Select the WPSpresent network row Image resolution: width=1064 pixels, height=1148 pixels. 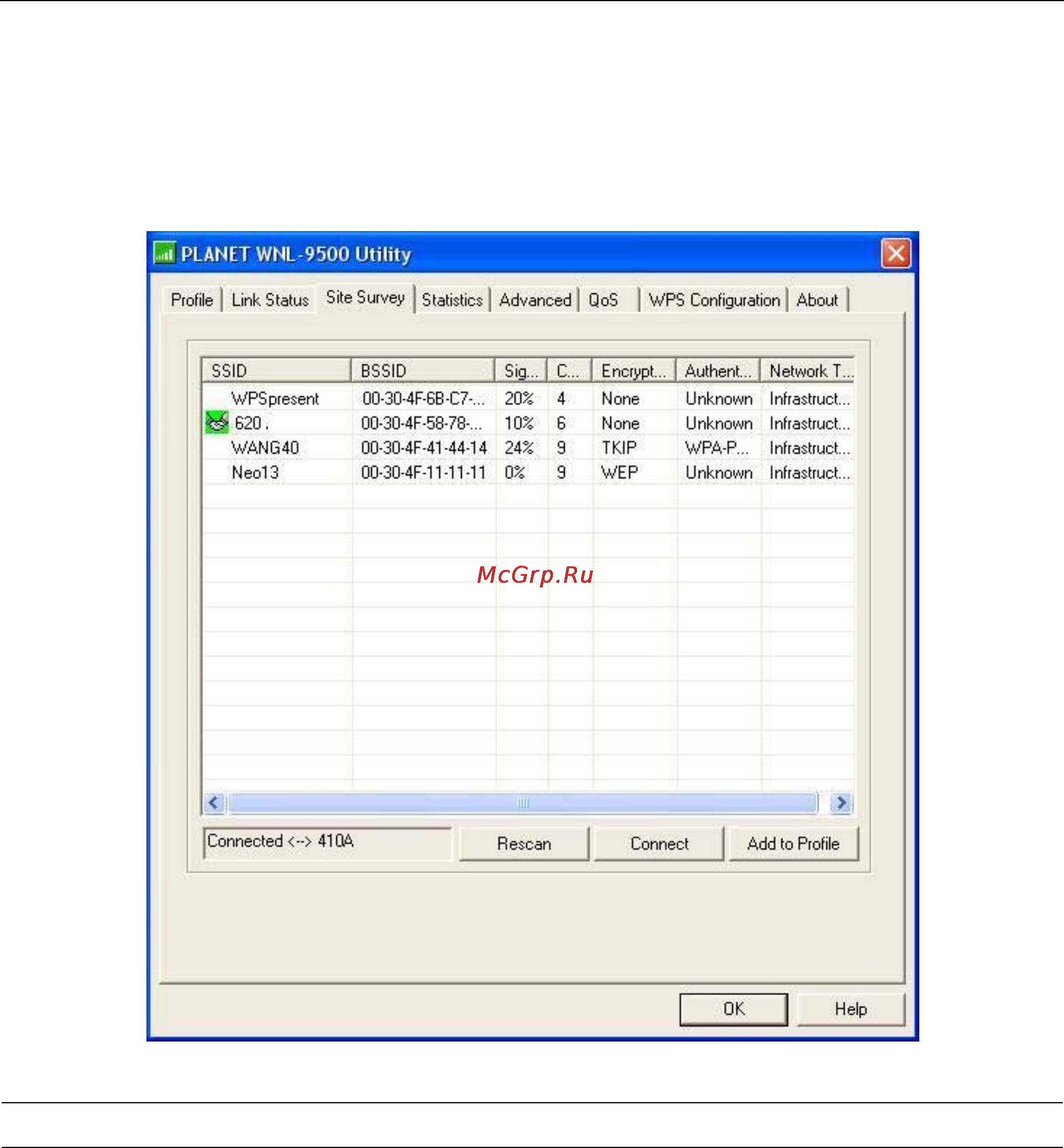pos(528,398)
